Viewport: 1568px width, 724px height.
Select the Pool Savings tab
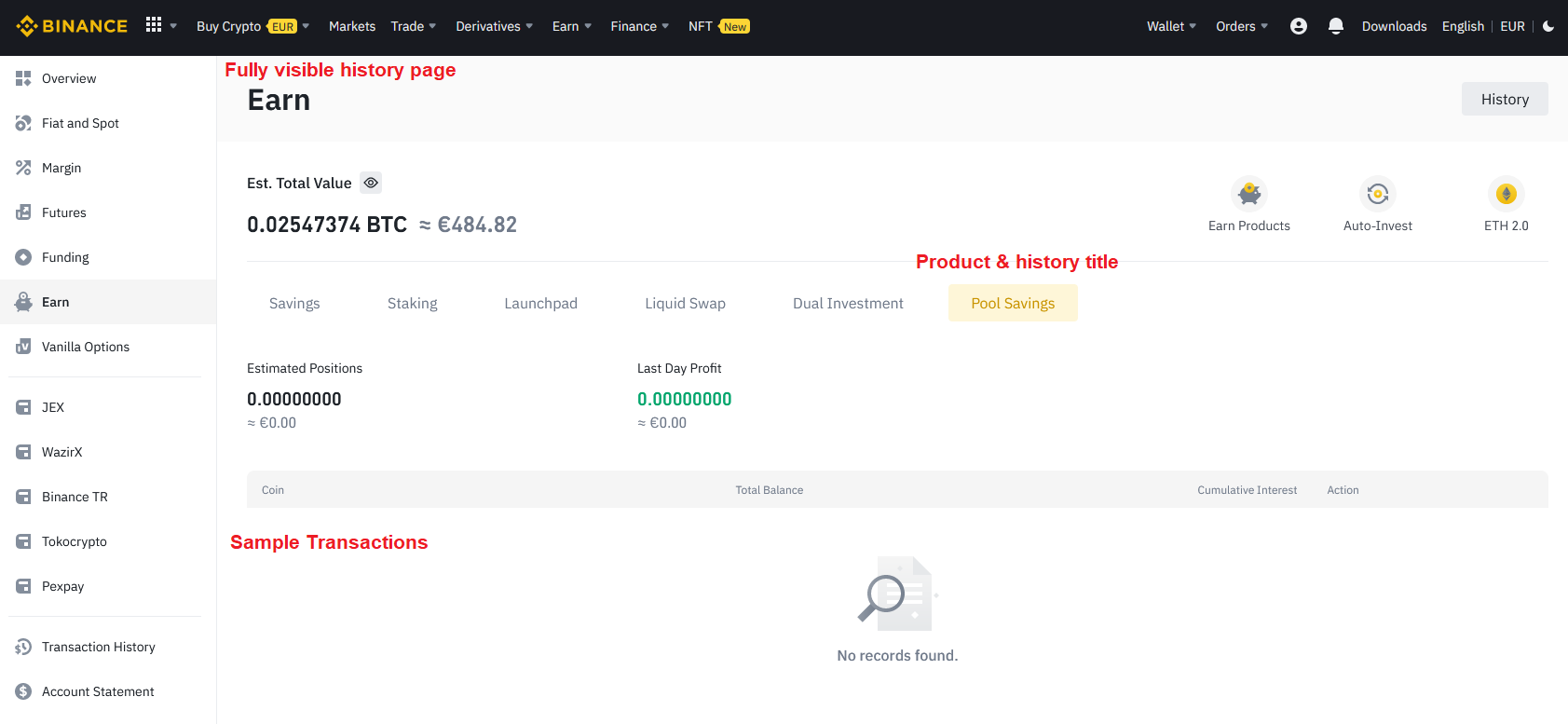tap(1013, 303)
